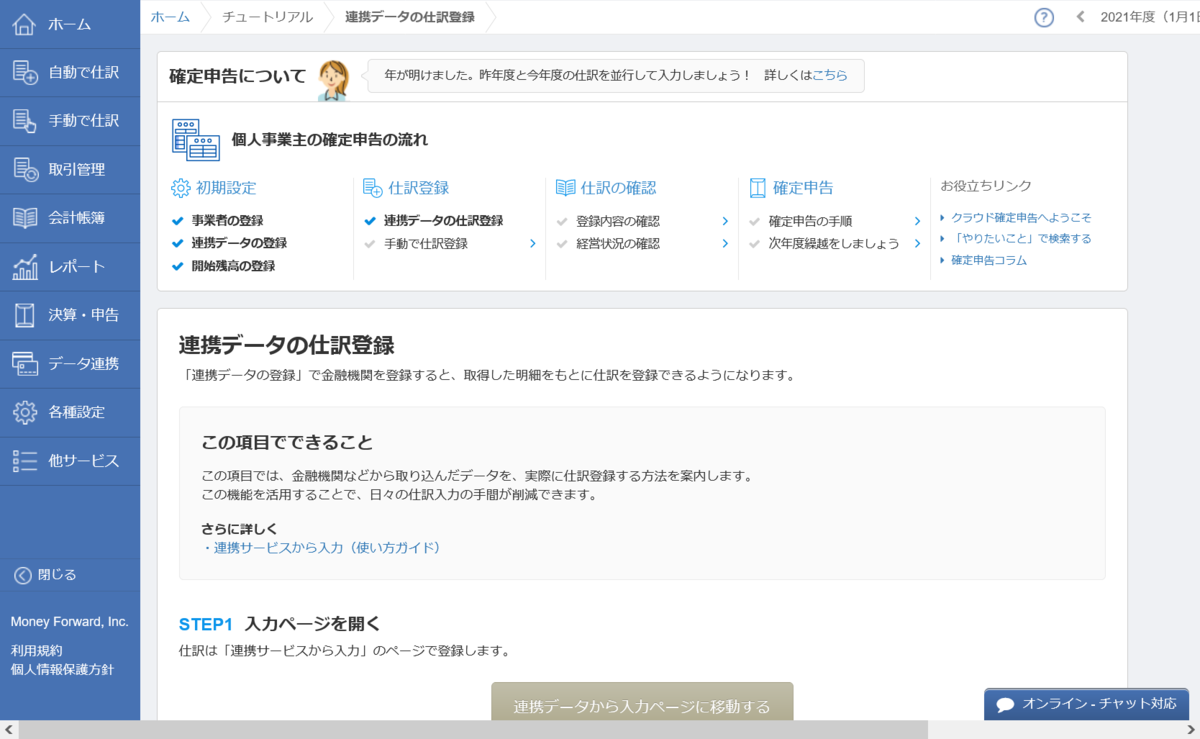Open 個人情報保護方針 link
This screenshot has width=1200, height=739.
[x=62, y=669]
